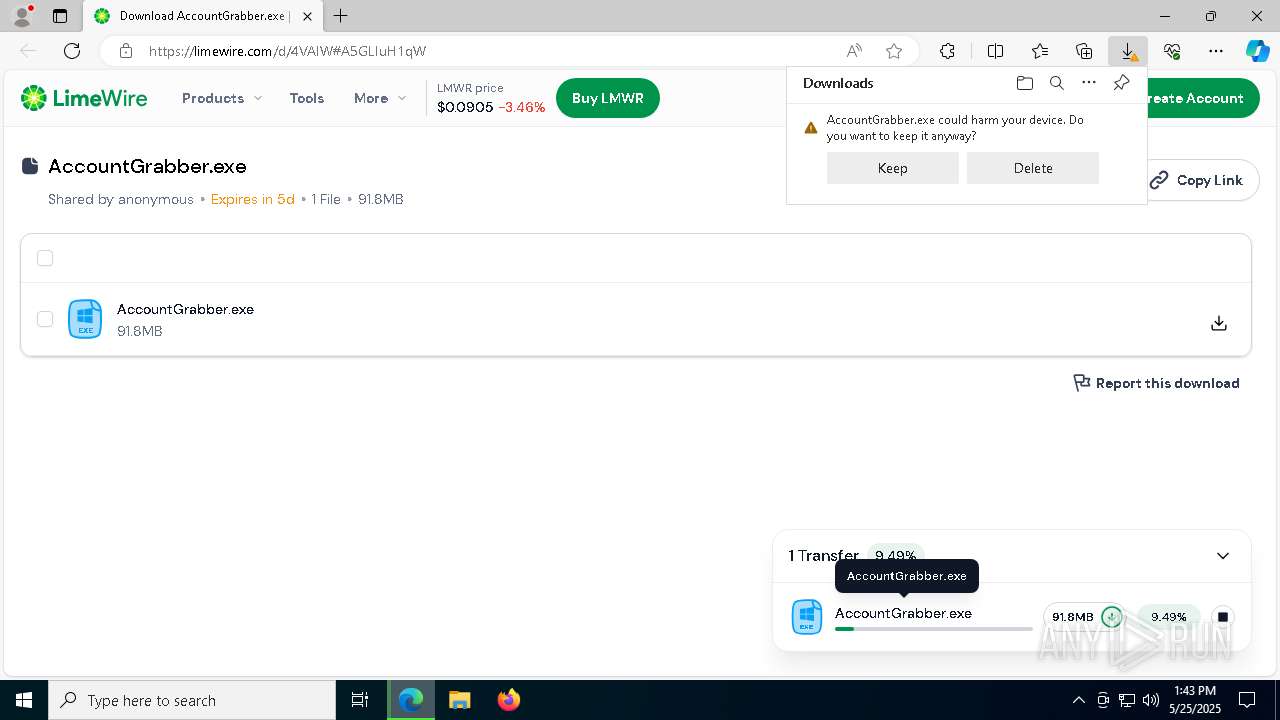The image size is (1280, 720).
Task: Open the Extensions puzzle icon
Action: tap(947, 51)
